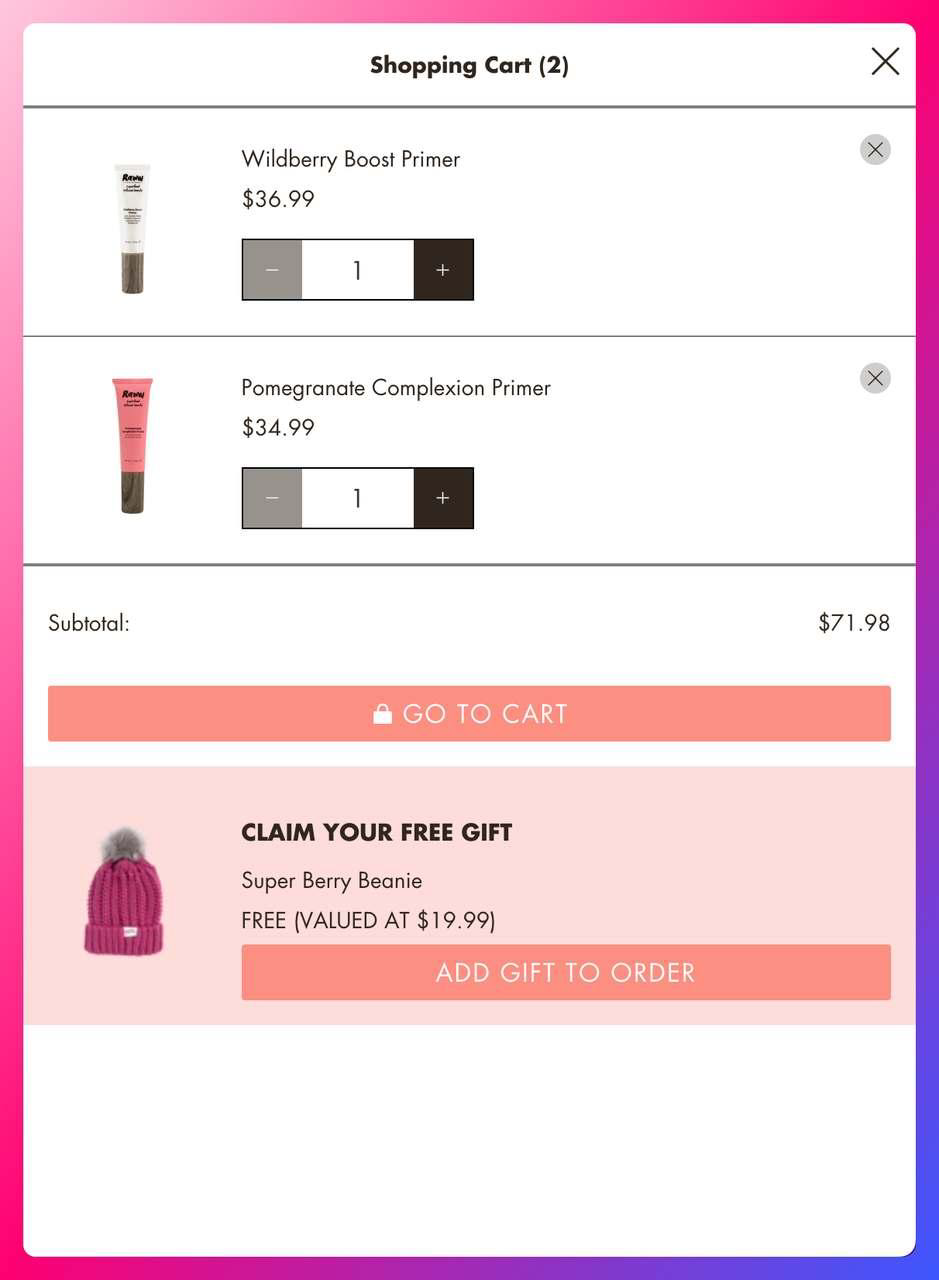Close the shopping cart panel

tap(885, 62)
